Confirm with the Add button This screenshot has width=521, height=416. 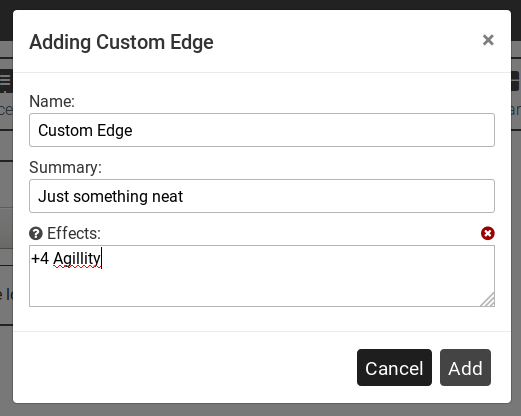465,368
